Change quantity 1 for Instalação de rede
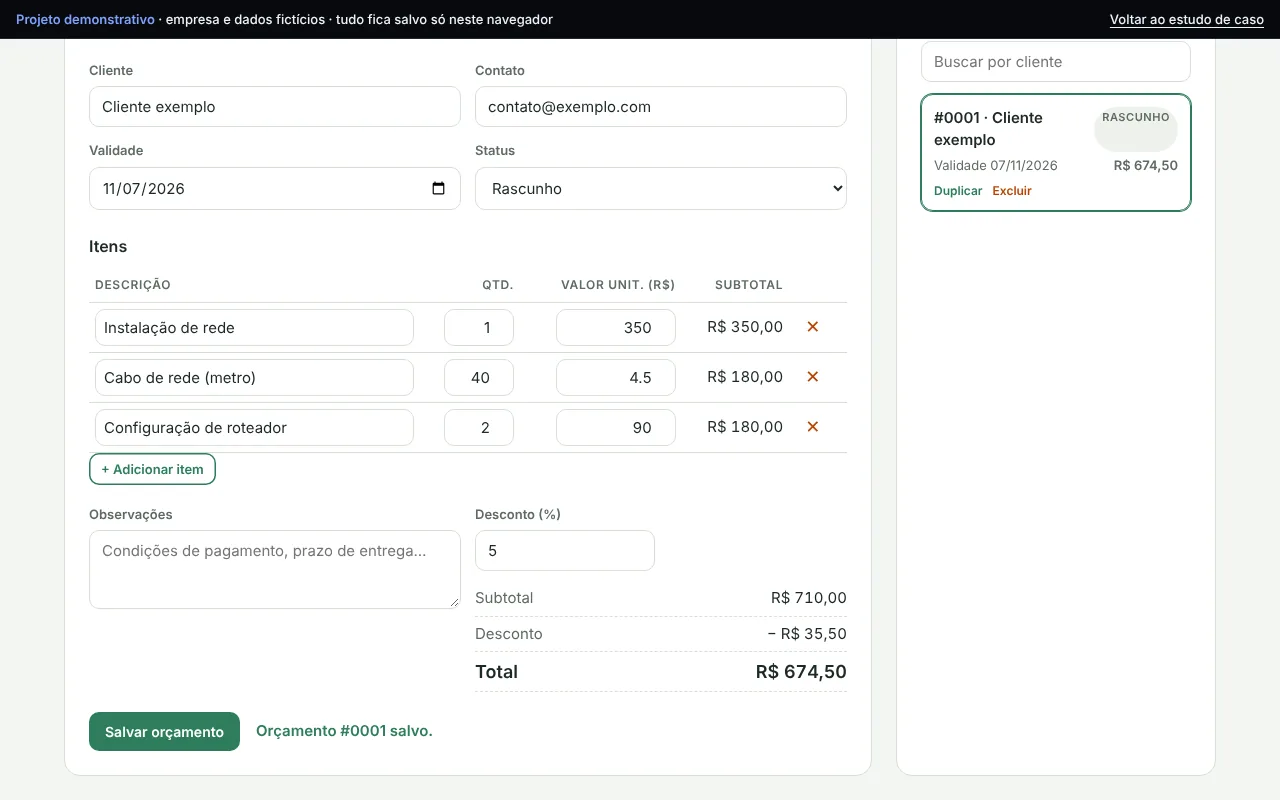1280x800 pixels. coord(479,327)
